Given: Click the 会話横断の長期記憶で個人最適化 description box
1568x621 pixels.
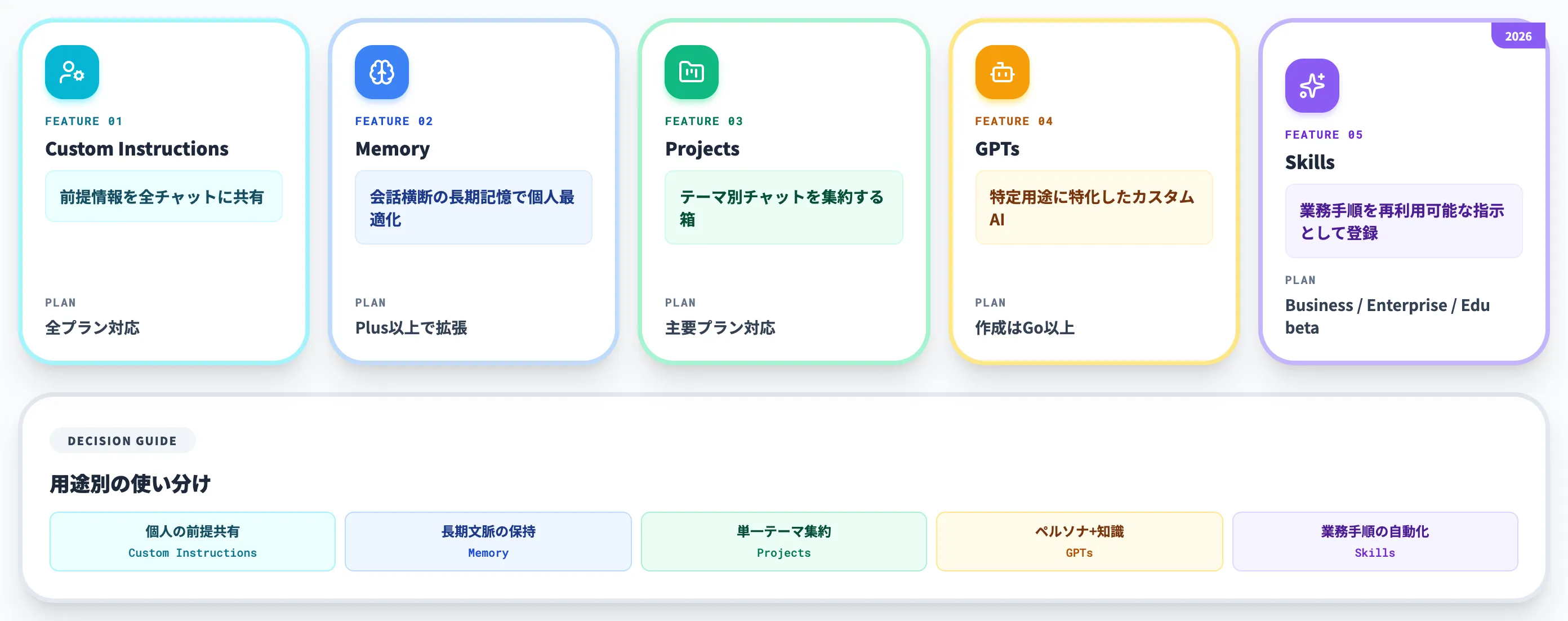Looking at the screenshot, I should pos(474,207).
